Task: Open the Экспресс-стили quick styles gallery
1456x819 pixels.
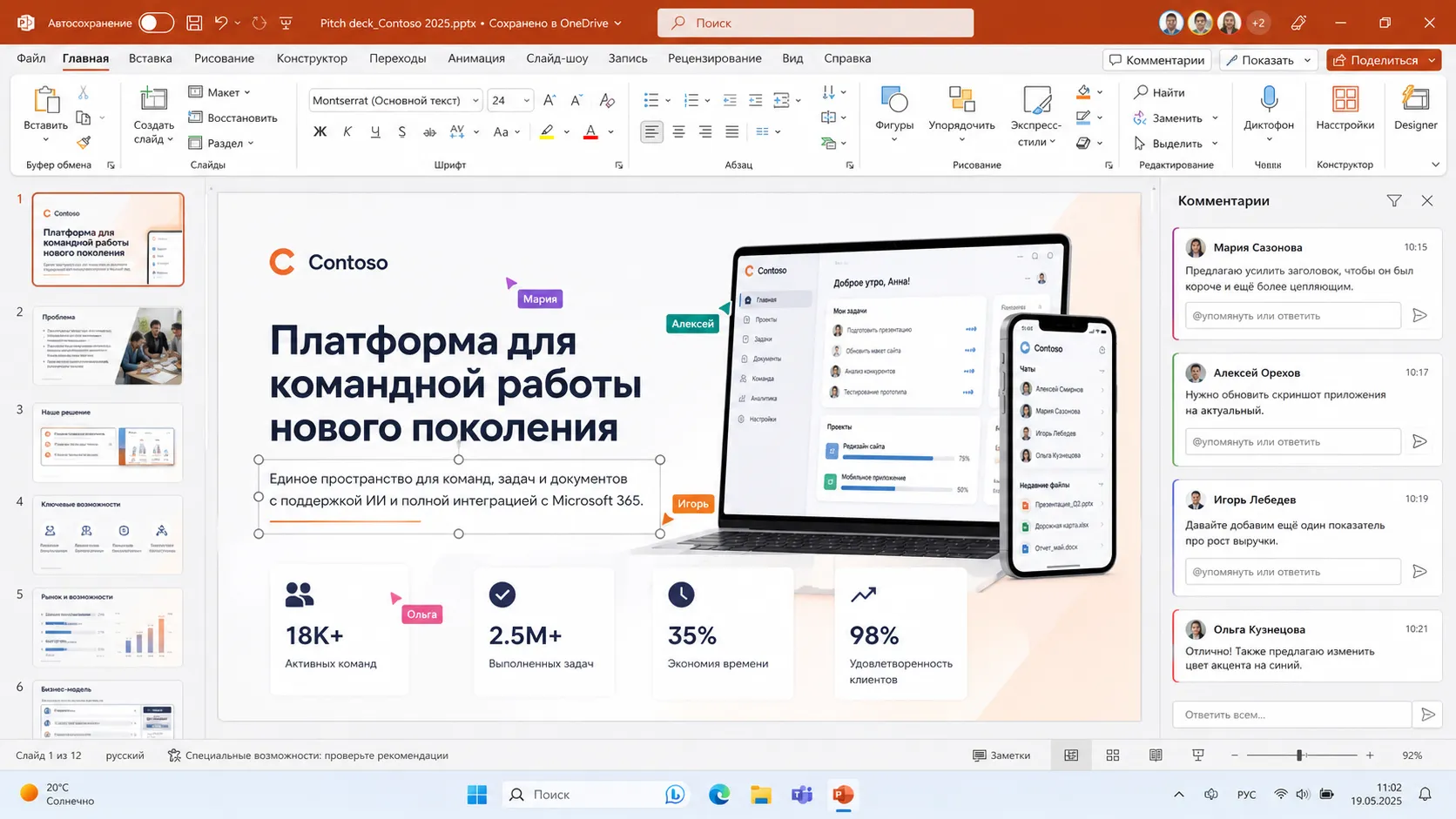Action: 1036,114
